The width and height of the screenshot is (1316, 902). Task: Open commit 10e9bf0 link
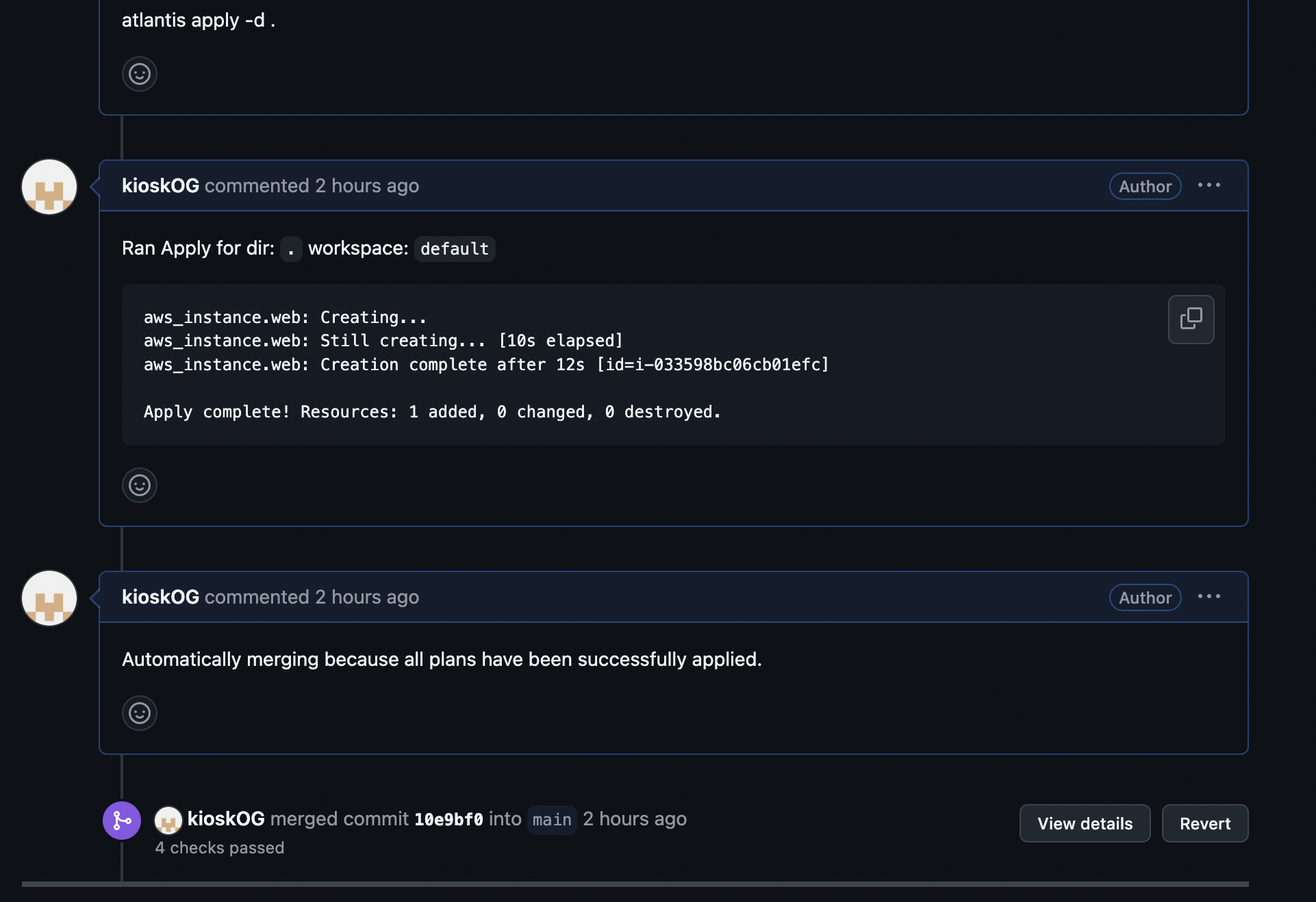pos(448,819)
